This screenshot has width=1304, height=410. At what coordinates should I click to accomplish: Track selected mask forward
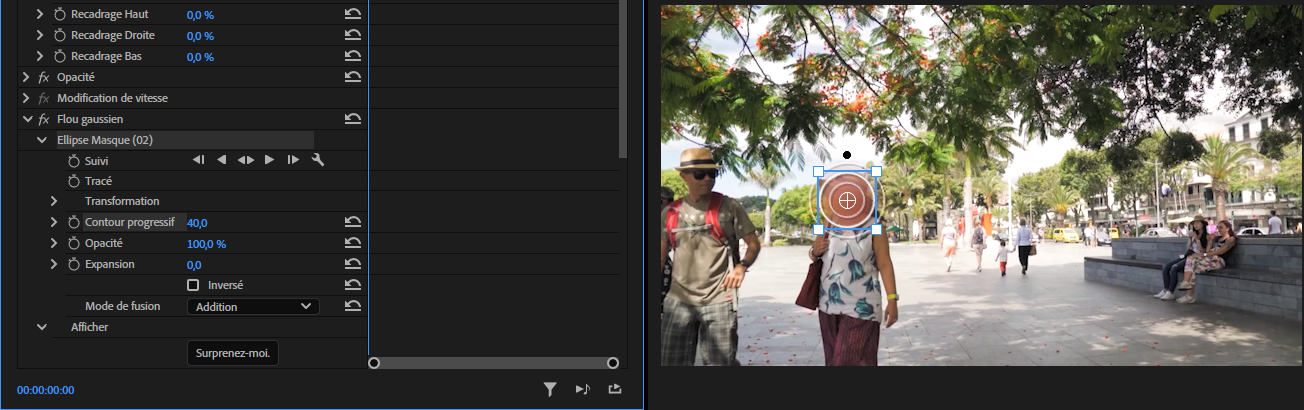point(269,160)
